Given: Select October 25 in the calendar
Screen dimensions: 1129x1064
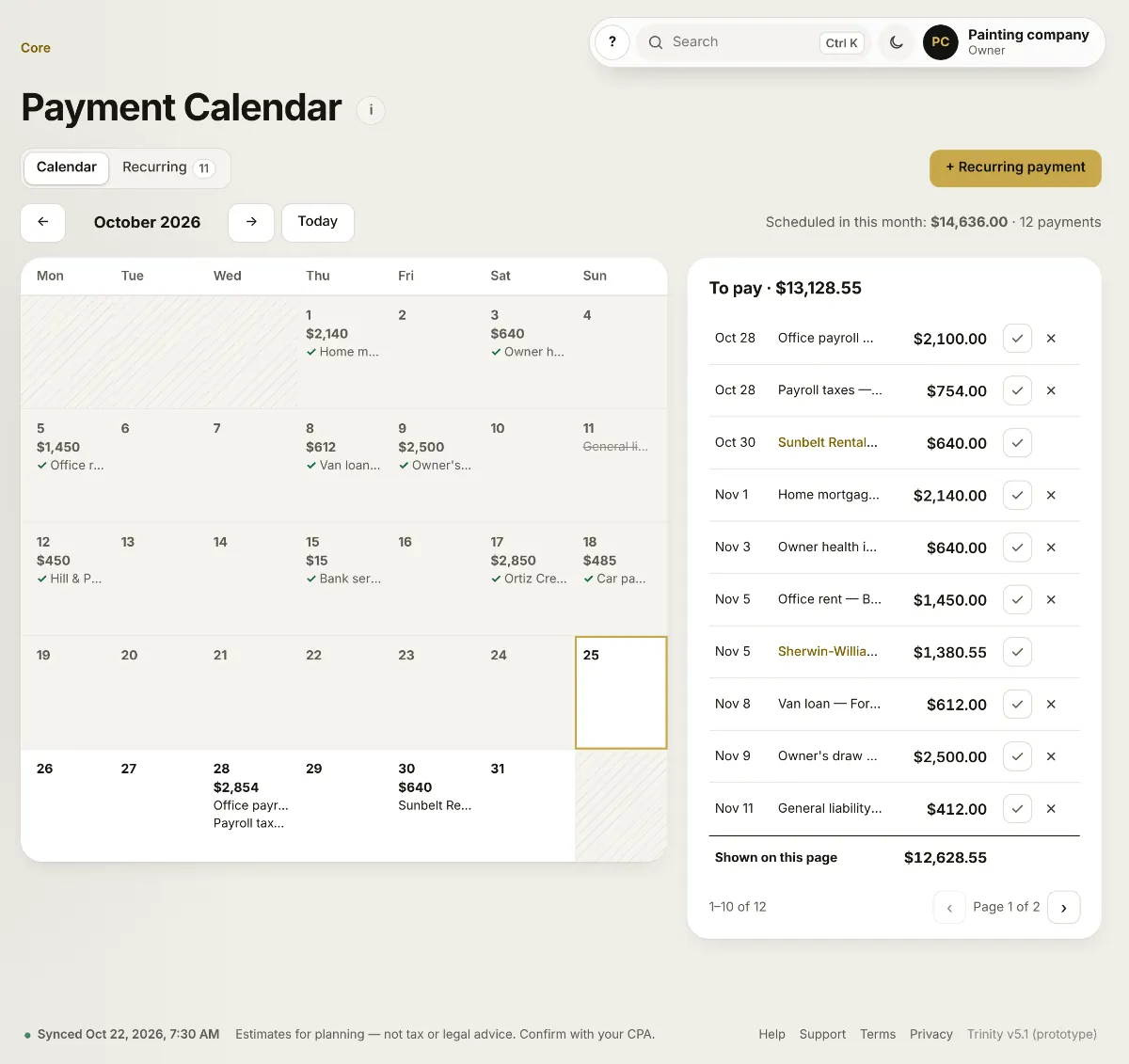Looking at the screenshot, I should pyautogui.click(x=621, y=692).
